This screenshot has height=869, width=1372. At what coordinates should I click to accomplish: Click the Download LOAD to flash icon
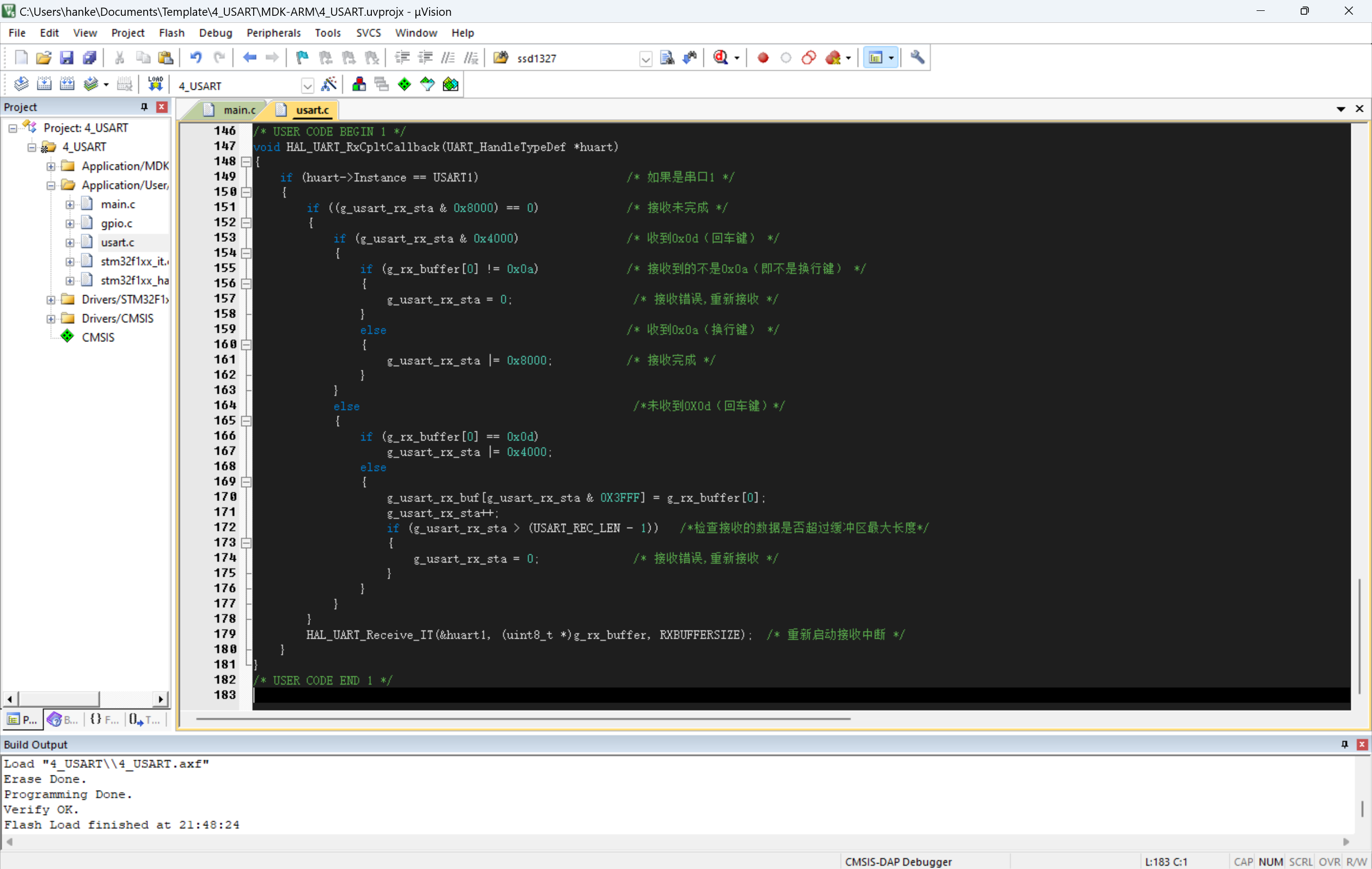tap(155, 84)
